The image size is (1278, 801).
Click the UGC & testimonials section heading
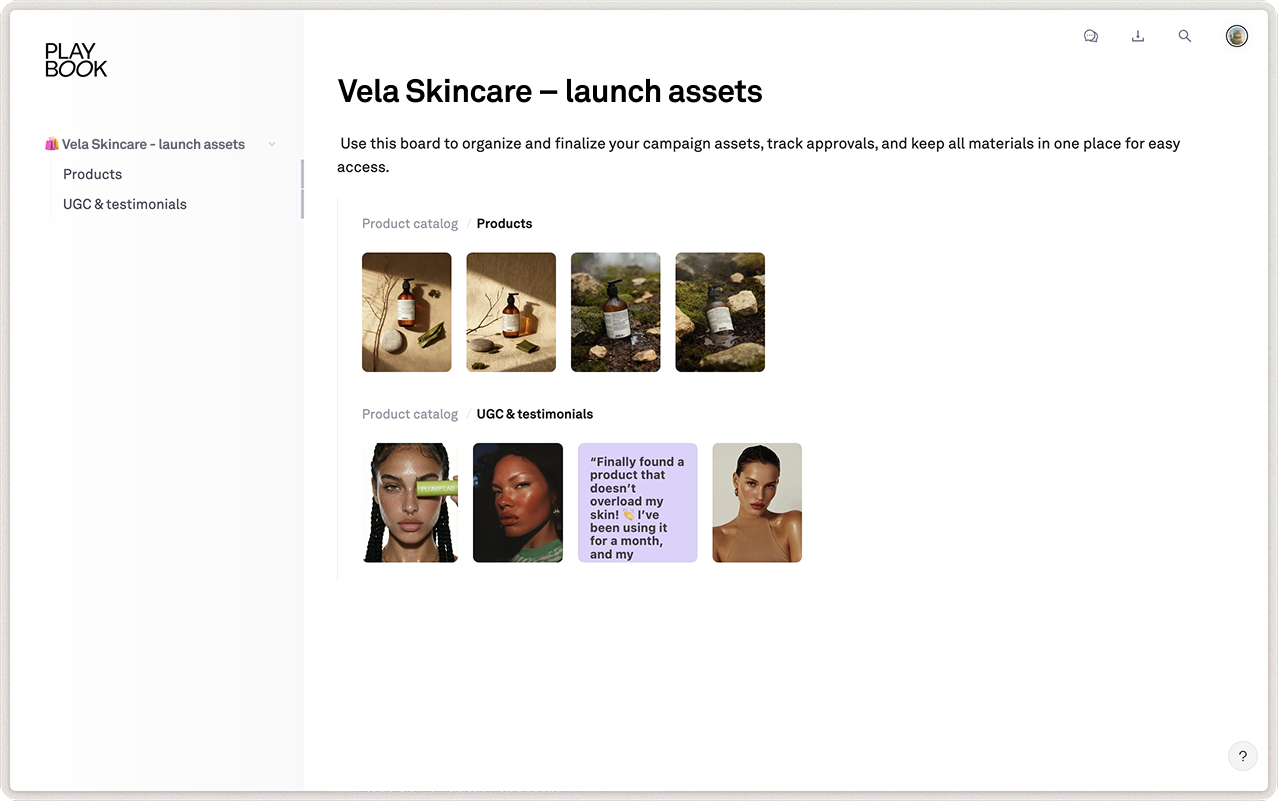coord(534,413)
